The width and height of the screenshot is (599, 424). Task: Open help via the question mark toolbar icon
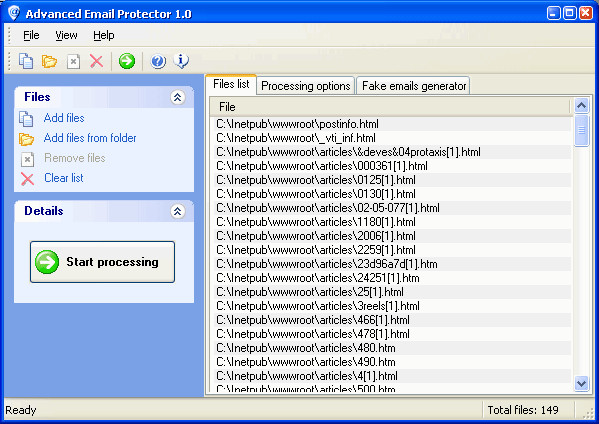click(x=158, y=61)
